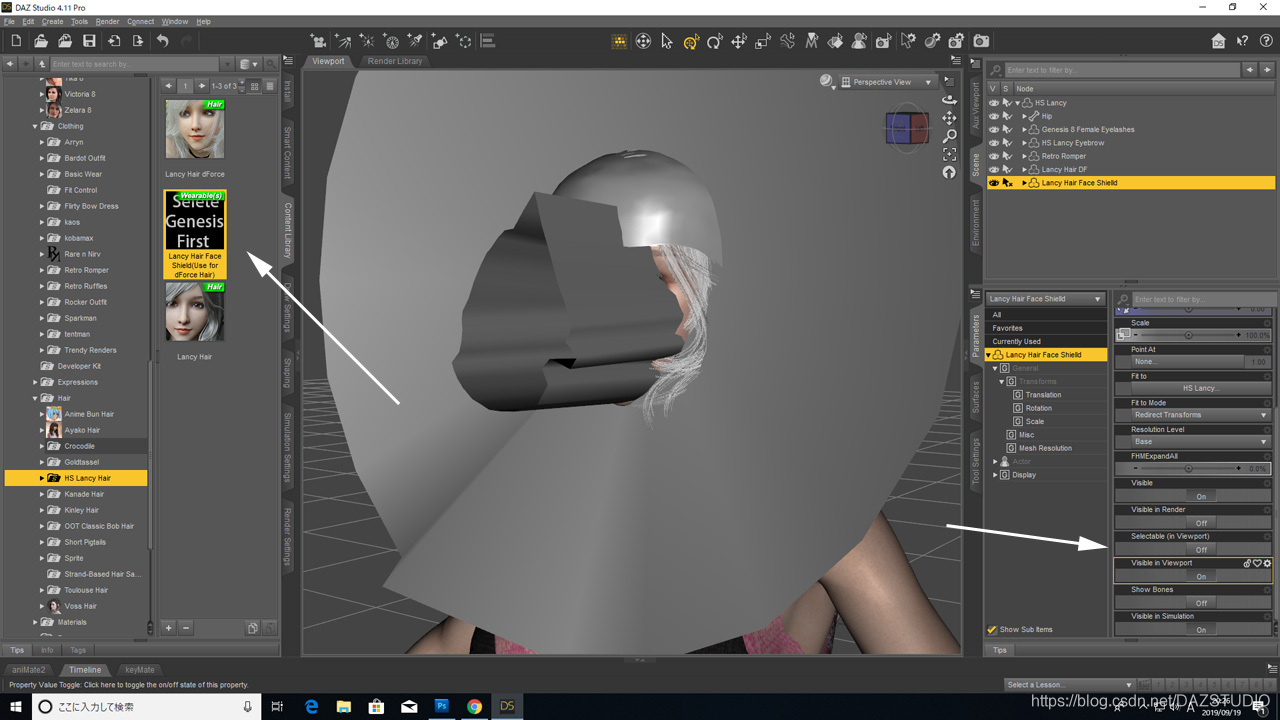Screen dimensions: 1280x720
Task: Adjust the FHMExpandAll slider handle
Action: [1189, 468]
